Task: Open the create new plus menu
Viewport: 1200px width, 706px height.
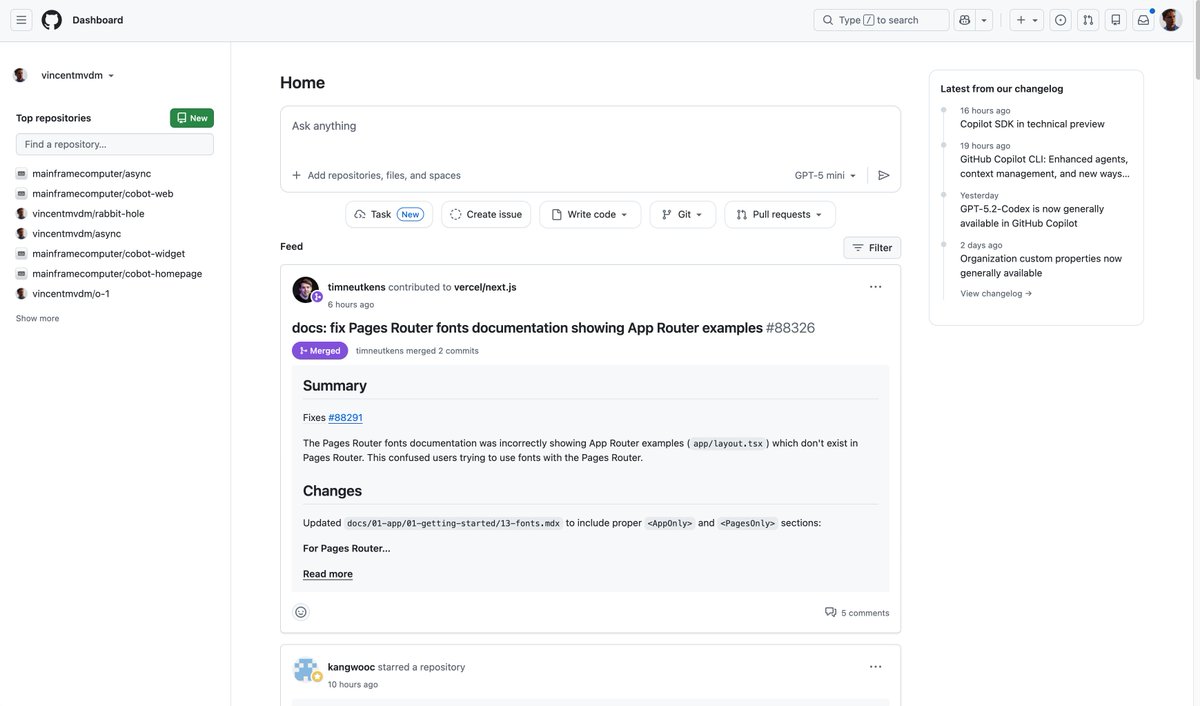Action: pos(1027,20)
